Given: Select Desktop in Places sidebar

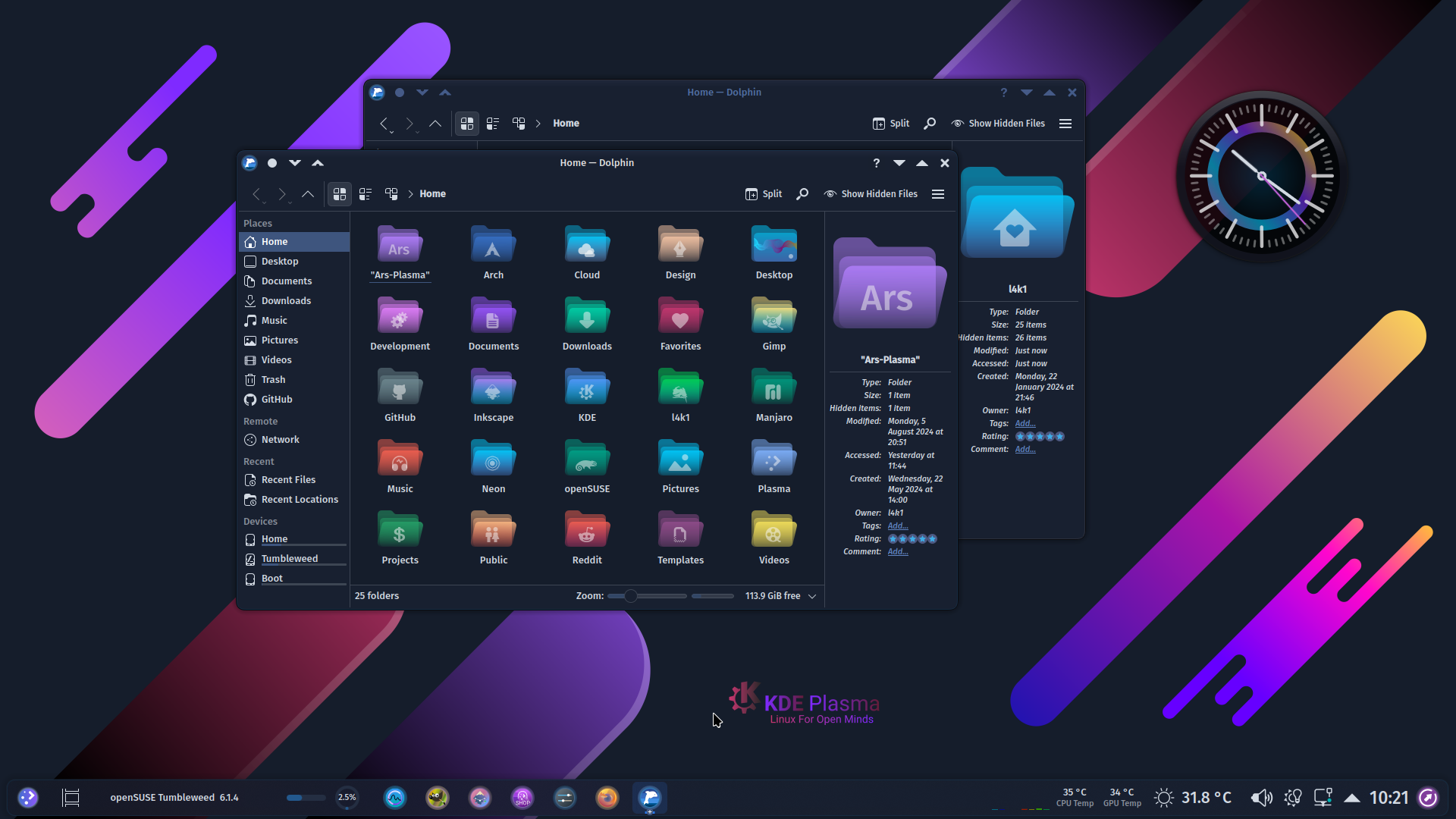Looking at the screenshot, I should coord(294,262).
